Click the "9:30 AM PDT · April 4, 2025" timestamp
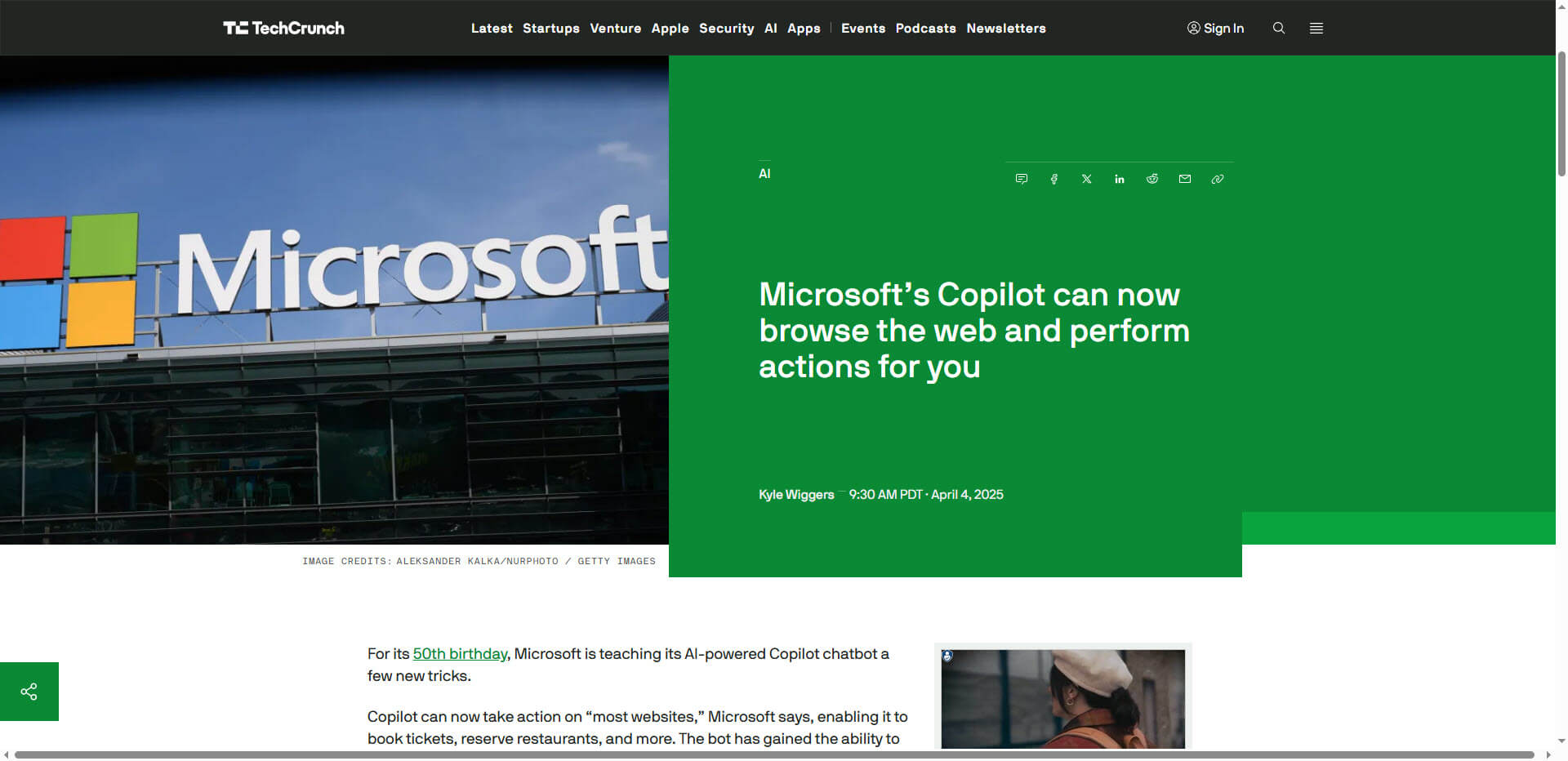Viewport: 1568px width, 761px height. [926, 495]
